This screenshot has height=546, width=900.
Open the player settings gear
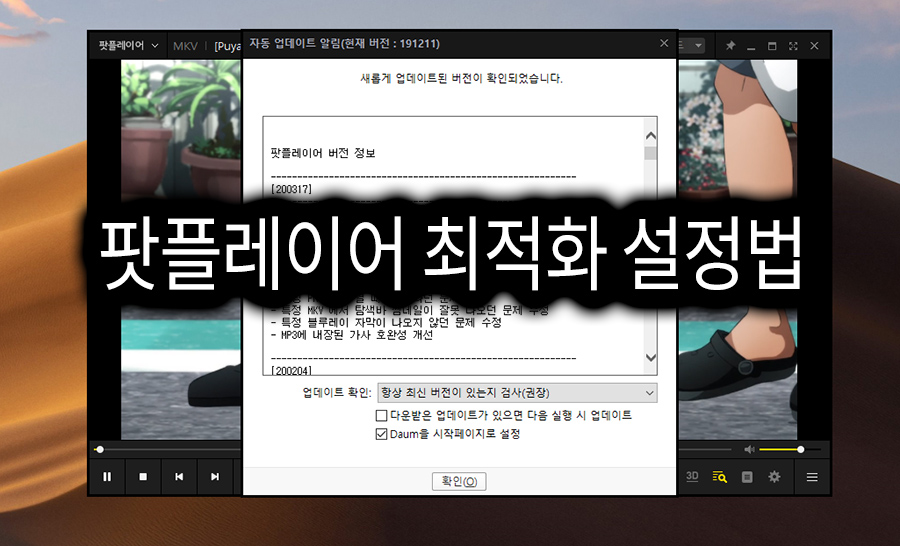(x=774, y=477)
